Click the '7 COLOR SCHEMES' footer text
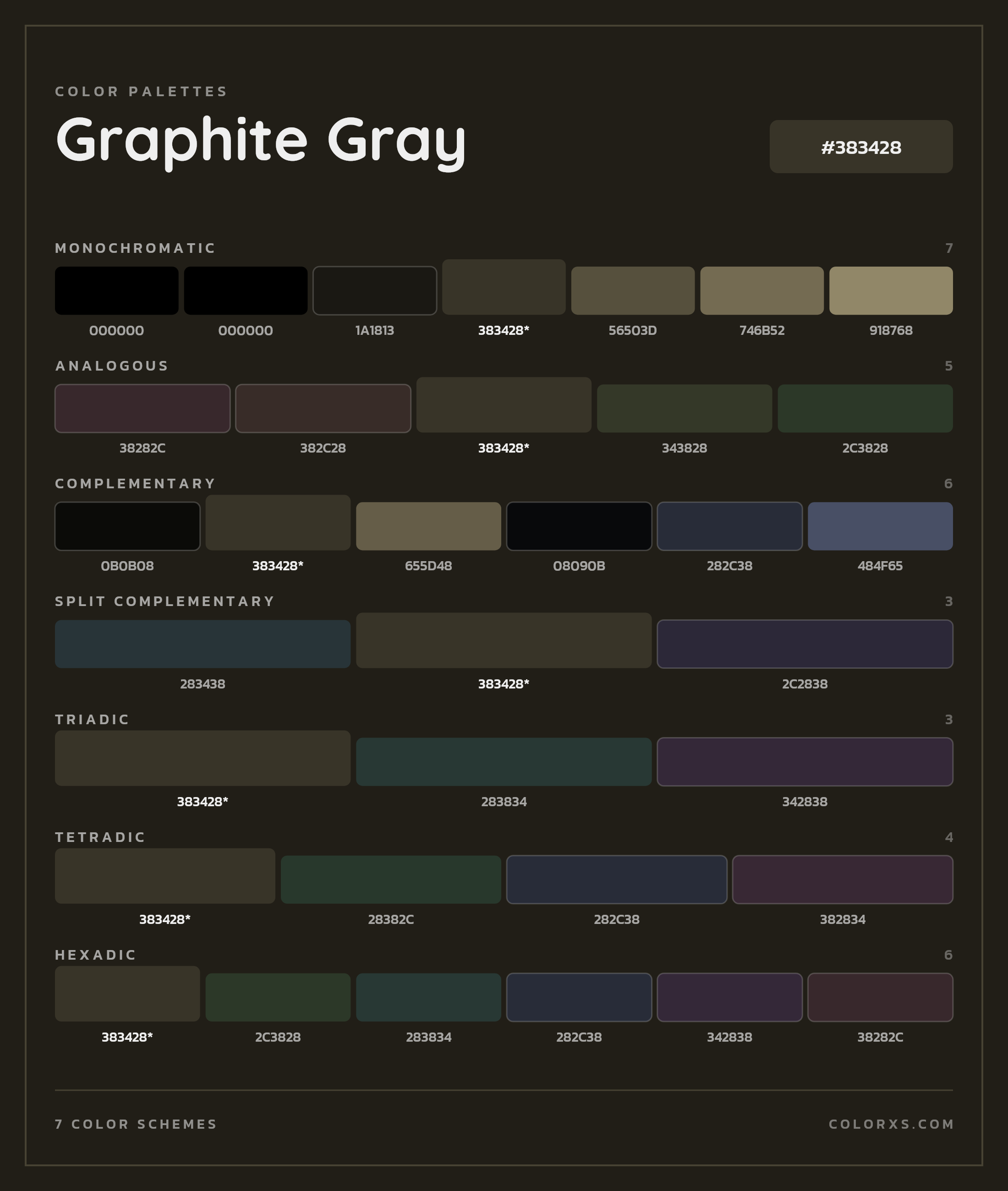 tap(136, 1124)
